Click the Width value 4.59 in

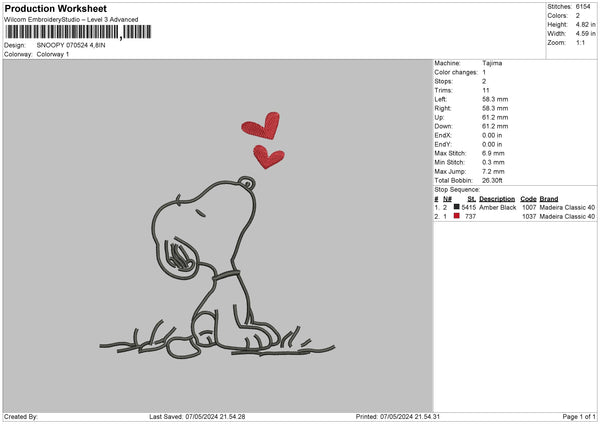(585, 34)
